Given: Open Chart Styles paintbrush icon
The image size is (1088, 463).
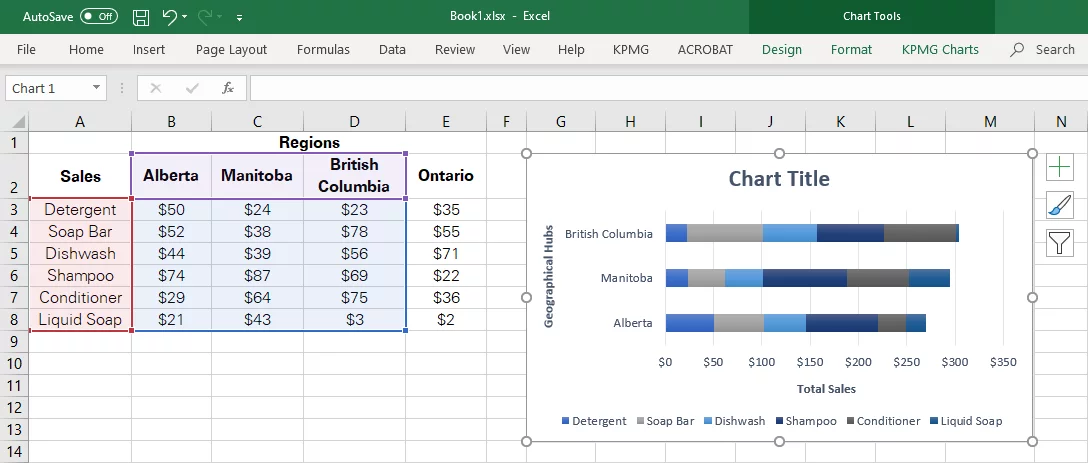Looking at the screenshot, I should [1060, 206].
